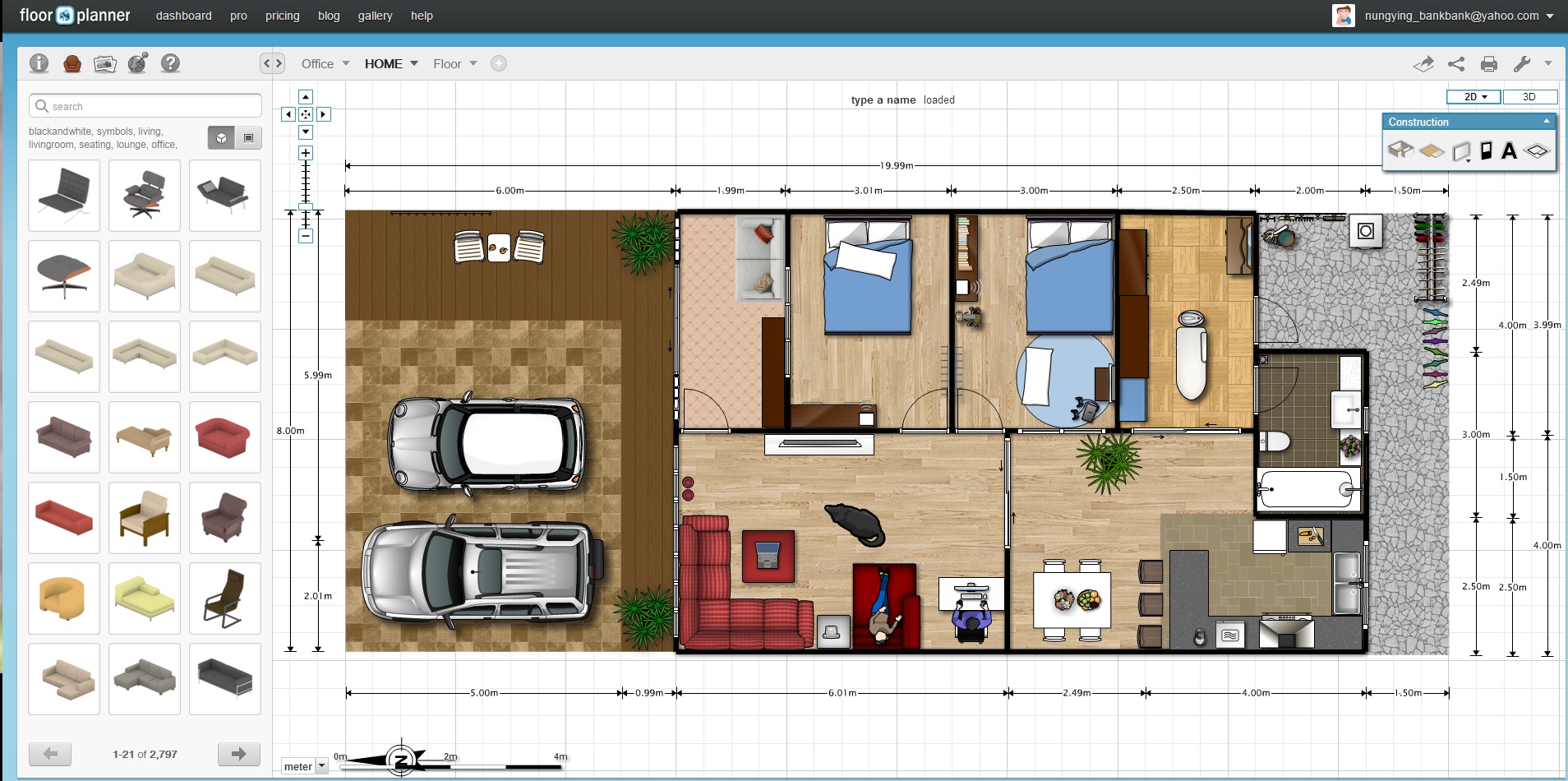
Task: Click the share icon
Action: pos(1456,63)
